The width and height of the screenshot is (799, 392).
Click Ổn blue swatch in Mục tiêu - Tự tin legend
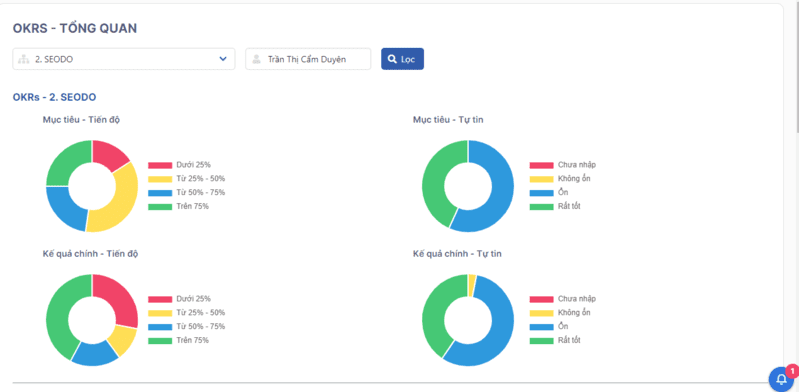[x=541, y=193]
